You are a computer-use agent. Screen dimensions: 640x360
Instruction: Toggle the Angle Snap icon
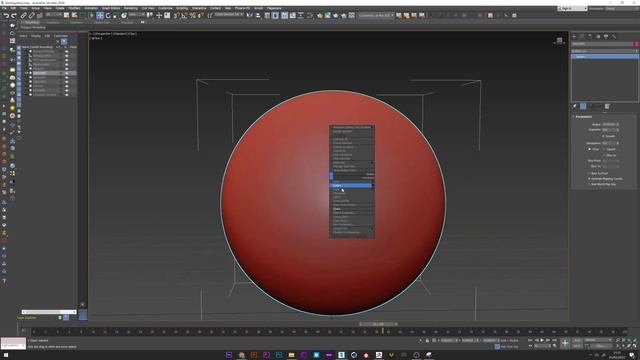click(184, 16)
